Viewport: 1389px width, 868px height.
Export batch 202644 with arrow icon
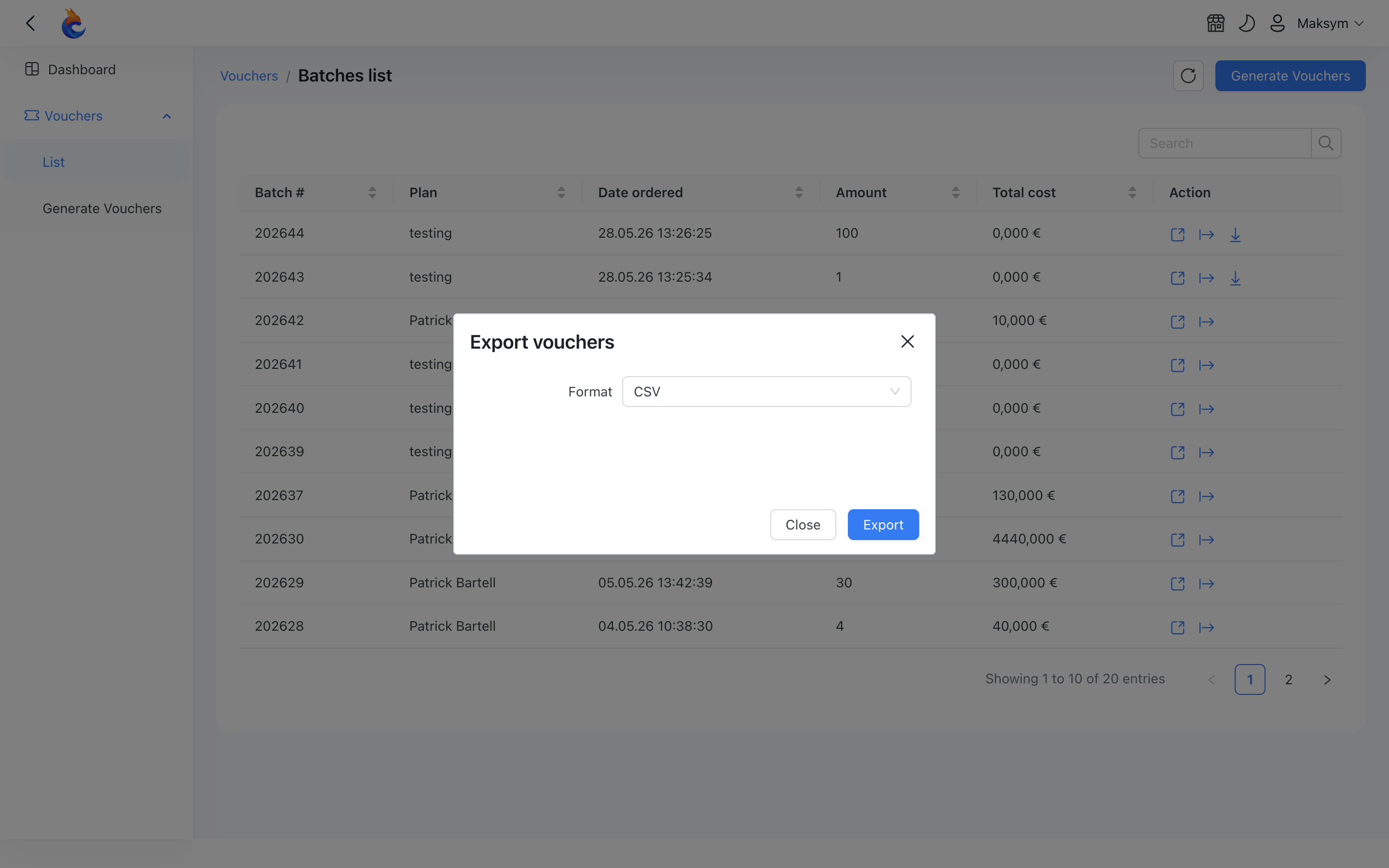[1207, 234]
